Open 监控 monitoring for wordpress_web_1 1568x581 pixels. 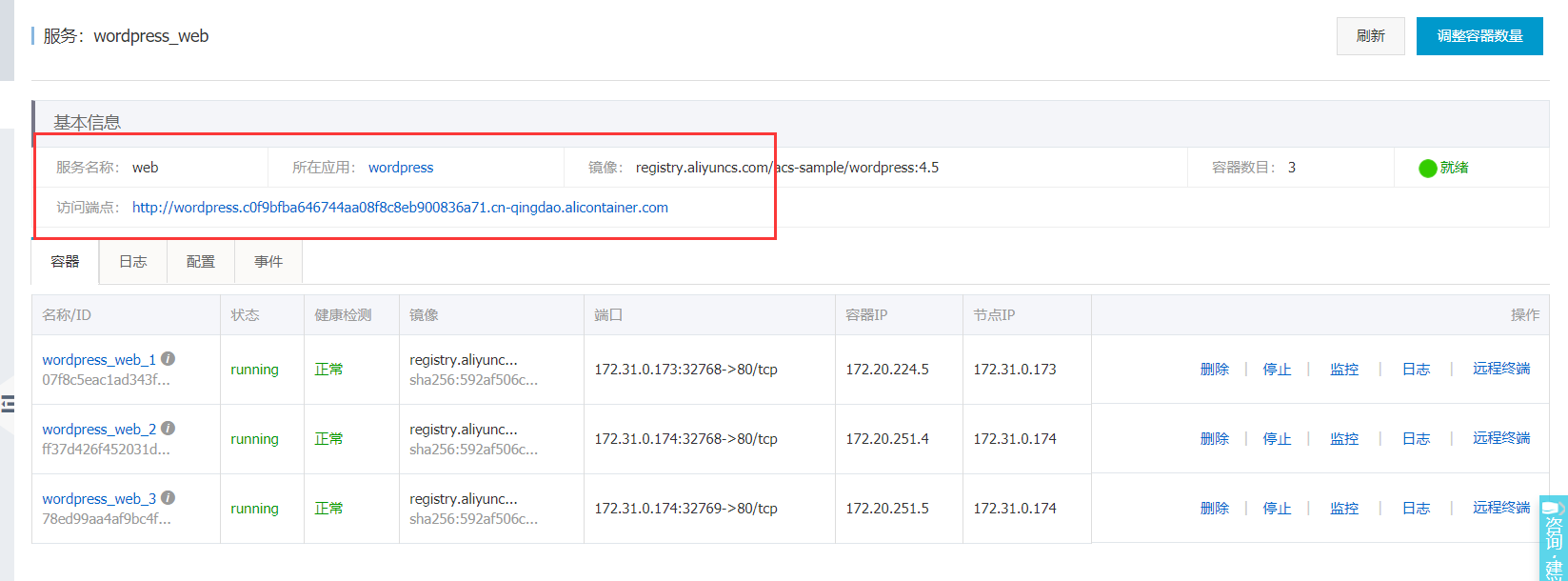[x=1344, y=370]
